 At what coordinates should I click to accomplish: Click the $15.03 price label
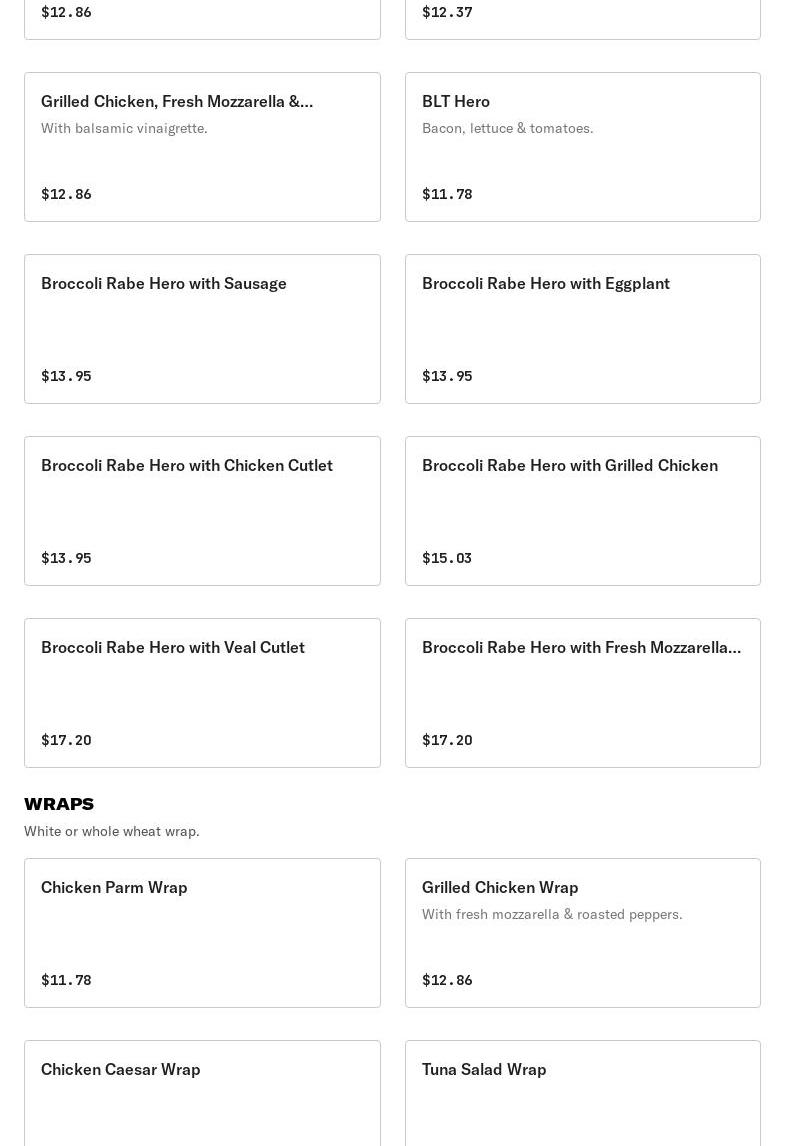tap(447, 558)
